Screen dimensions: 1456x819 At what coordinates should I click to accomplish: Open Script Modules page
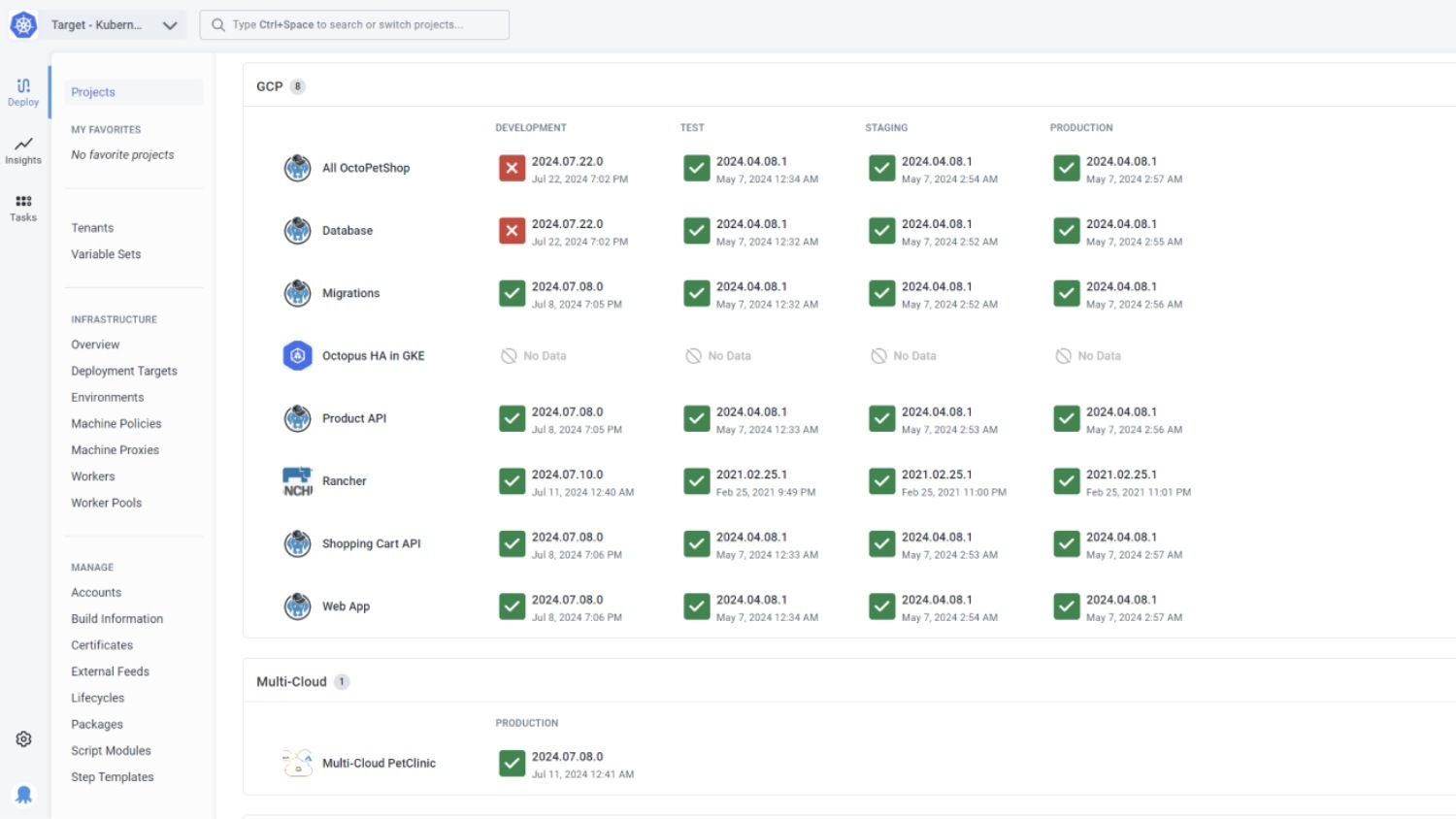pos(112,751)
